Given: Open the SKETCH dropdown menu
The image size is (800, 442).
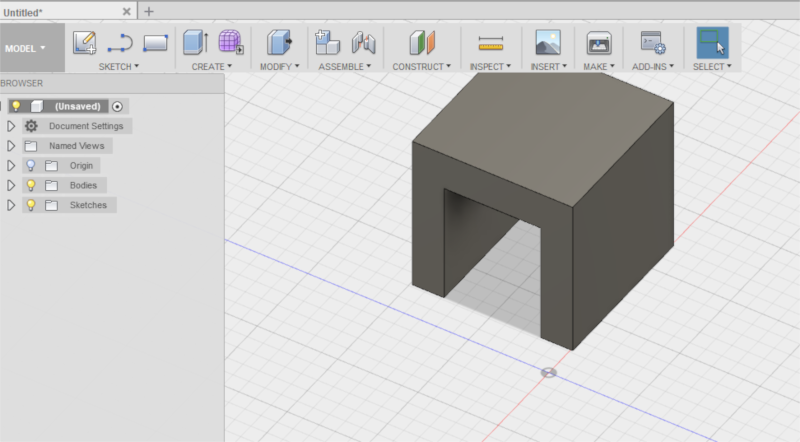Looking at the screenshot, I should pos(119,66).
